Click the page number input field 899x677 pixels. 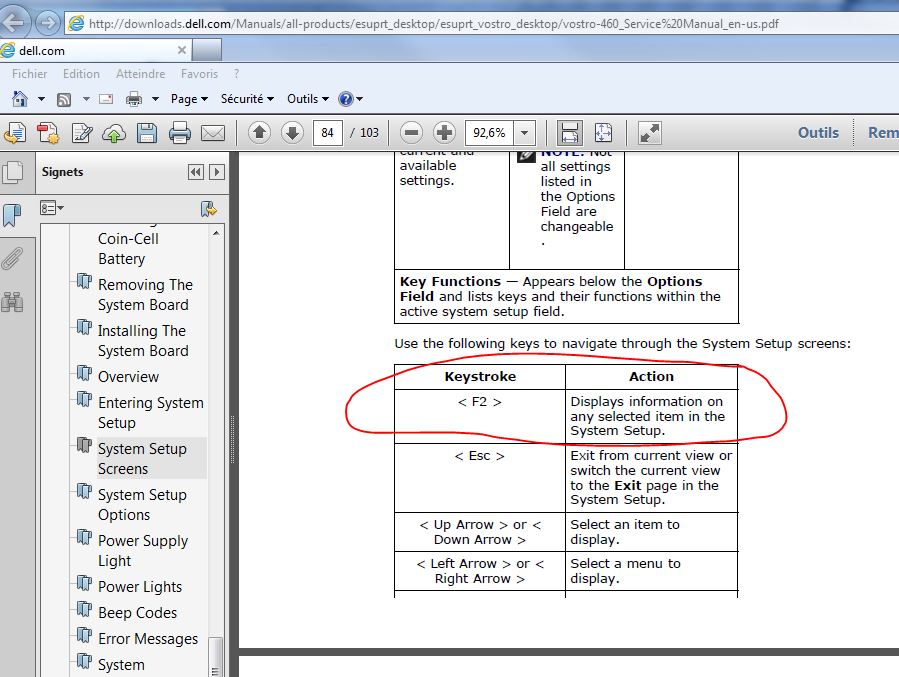click(x=327, y=133)
